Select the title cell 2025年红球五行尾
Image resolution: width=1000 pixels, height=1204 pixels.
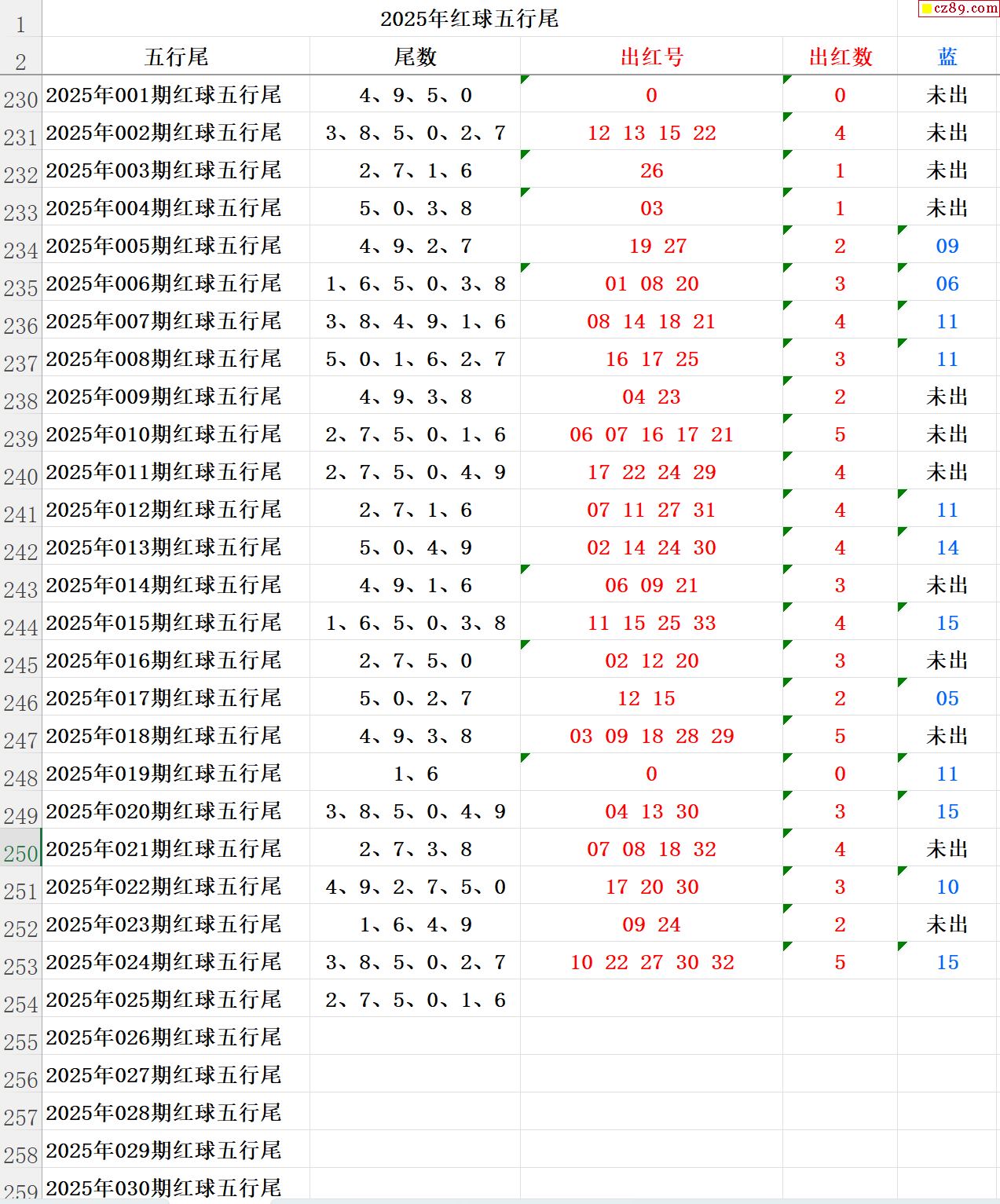[x=469, y=18]
